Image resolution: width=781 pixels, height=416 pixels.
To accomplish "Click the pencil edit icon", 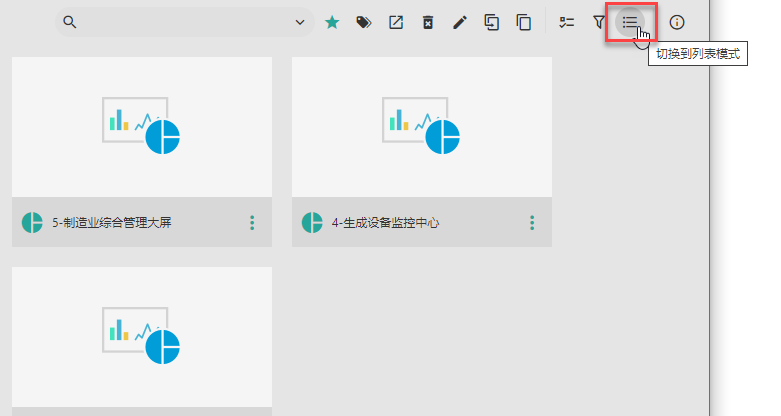I will pyautogui.click(x=460, y=22).
